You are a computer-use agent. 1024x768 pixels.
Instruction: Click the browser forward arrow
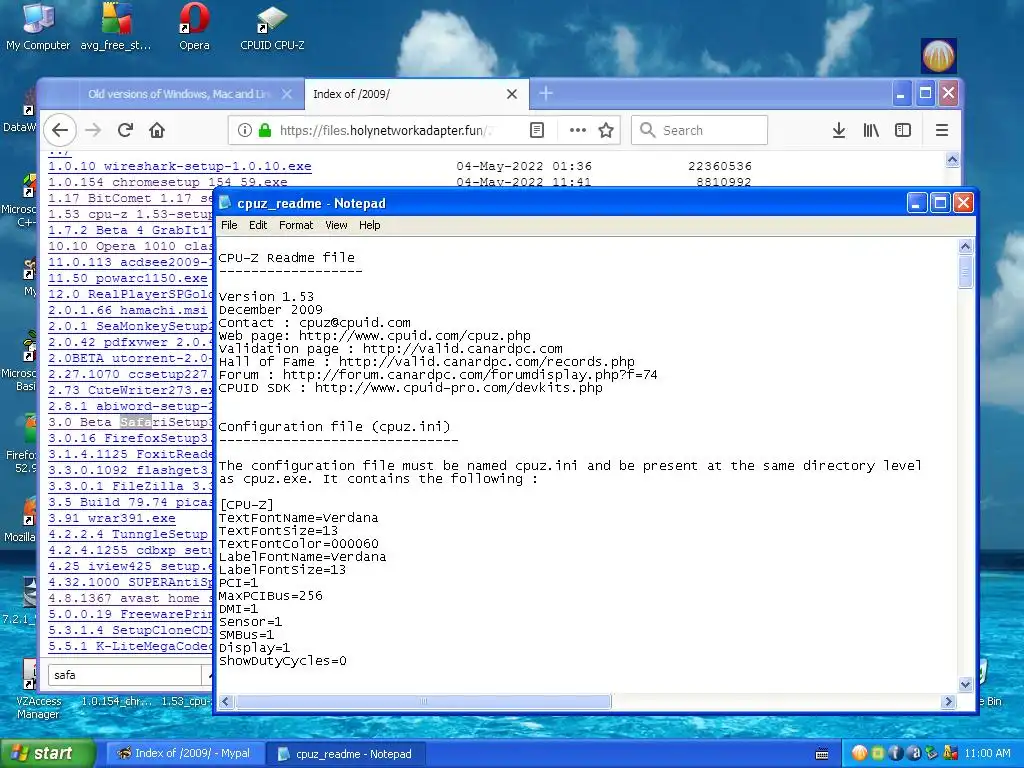coord(93,130)
